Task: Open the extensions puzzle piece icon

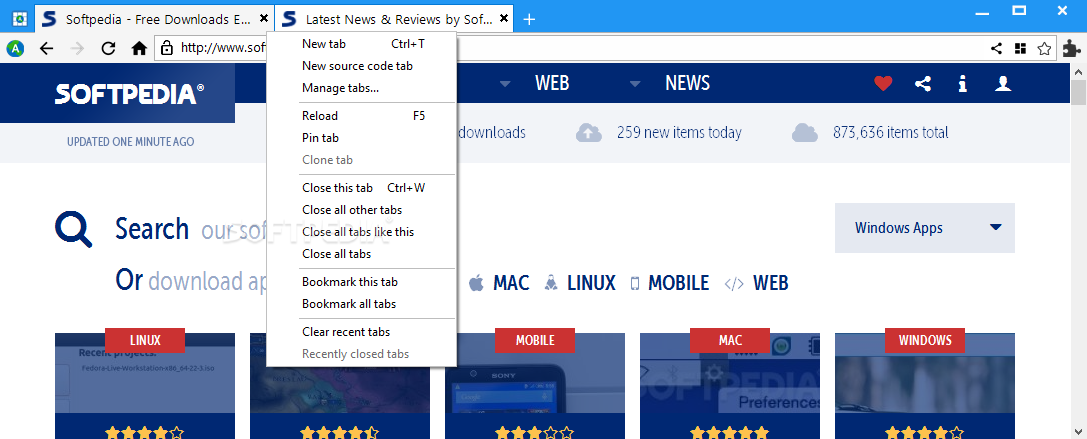Action: [x=1071, y=48]
